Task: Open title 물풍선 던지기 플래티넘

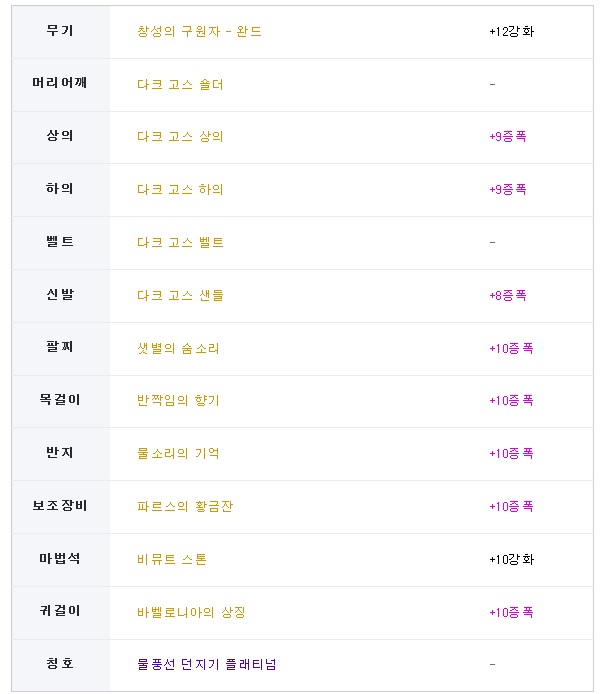Action: click(x=207, y=664)
